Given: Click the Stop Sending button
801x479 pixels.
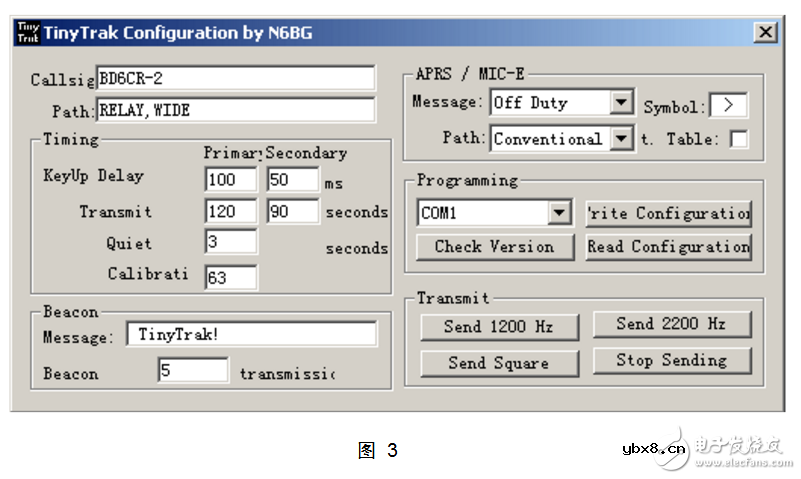Looking at the screenshot, I should (x=671, y=360).
